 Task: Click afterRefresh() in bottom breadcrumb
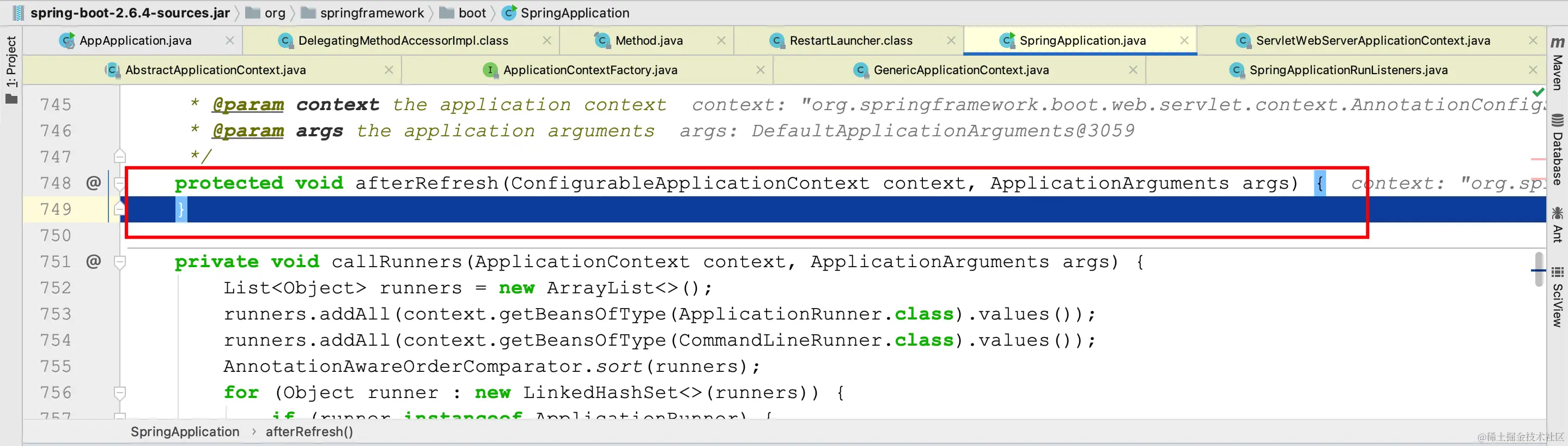(309, 431)
